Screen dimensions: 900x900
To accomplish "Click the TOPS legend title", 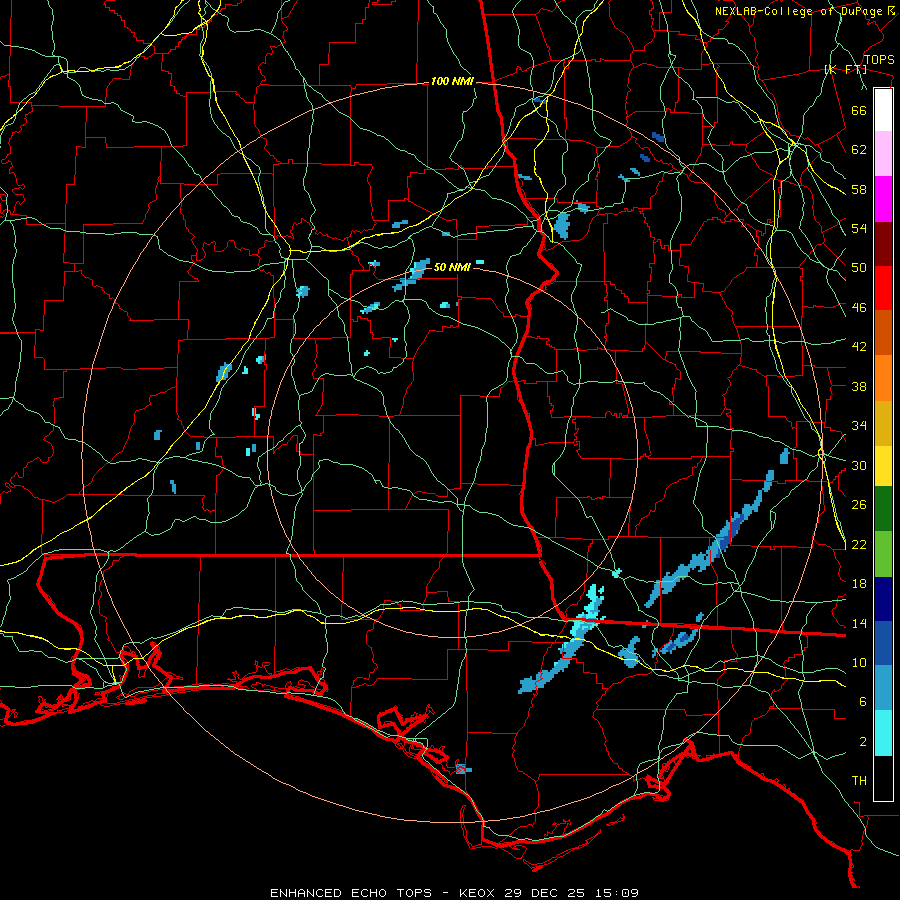I will (879, 60).
